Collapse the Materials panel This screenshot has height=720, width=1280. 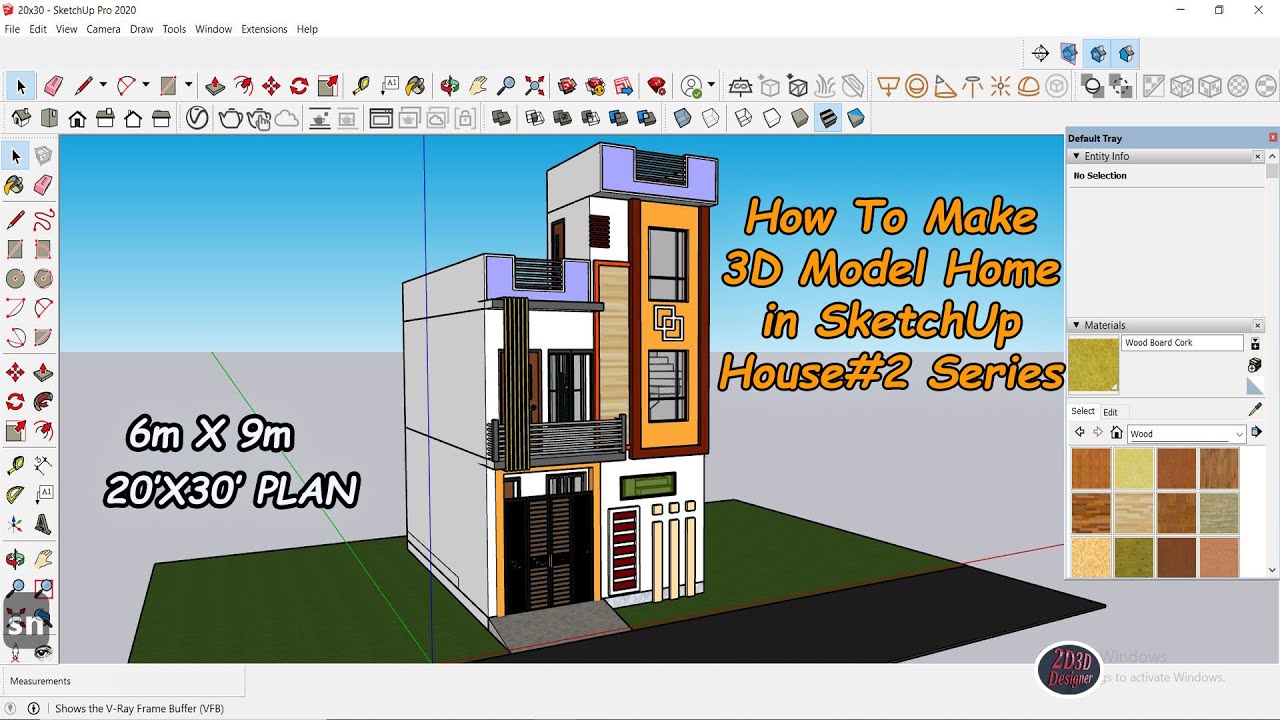click(1076, 325)
